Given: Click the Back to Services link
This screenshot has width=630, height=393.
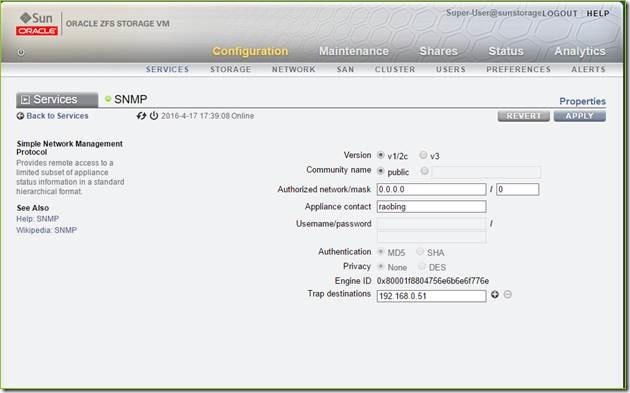Looking at the screenshot, I should tap(57, 116).
